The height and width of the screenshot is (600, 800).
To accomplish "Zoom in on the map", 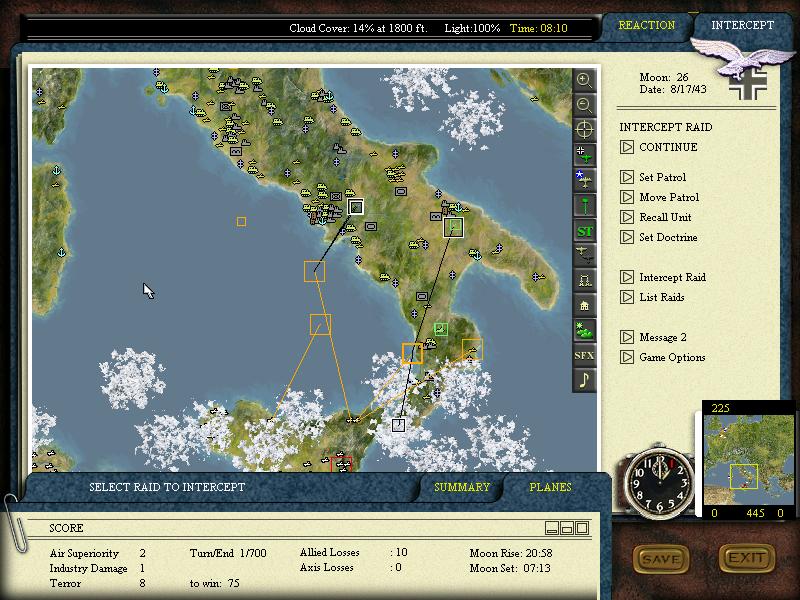I will tap(584, 80).
